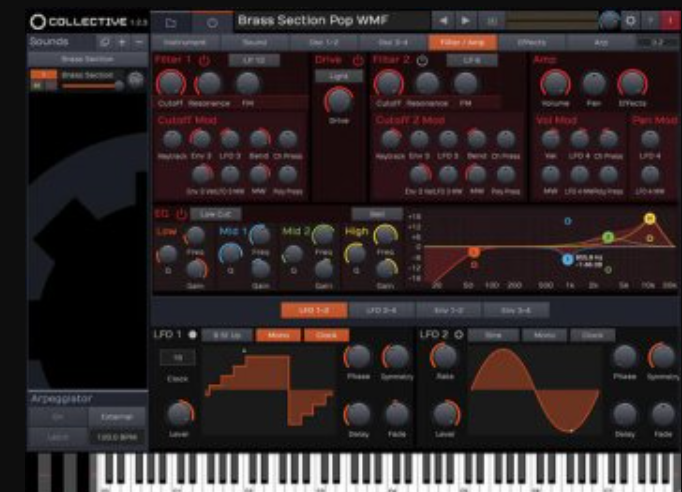Switch to the Osc 1-2 tab

coord(324,43)
